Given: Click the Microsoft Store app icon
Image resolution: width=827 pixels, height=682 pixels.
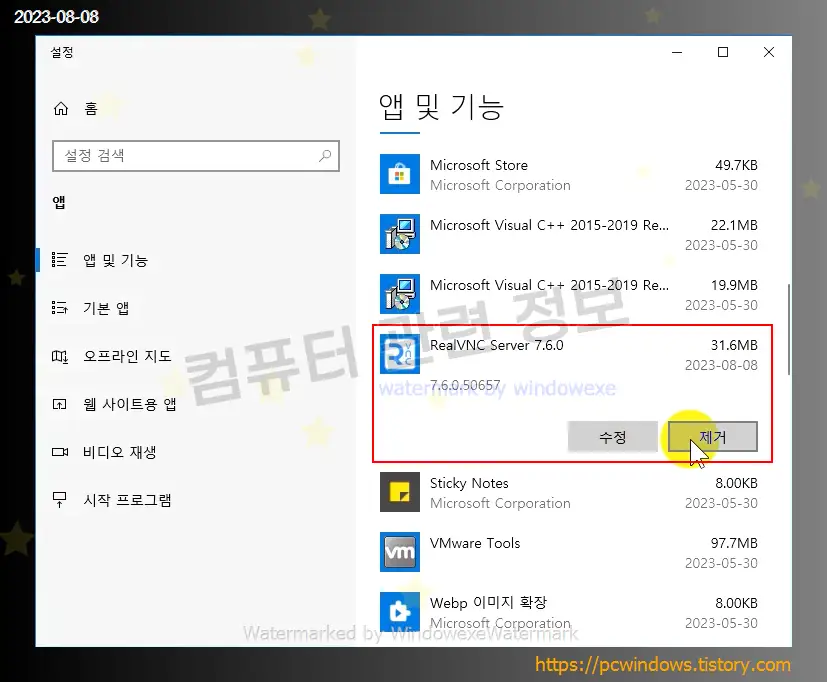Looking at the screenshot, I should [x=400, y=174].
